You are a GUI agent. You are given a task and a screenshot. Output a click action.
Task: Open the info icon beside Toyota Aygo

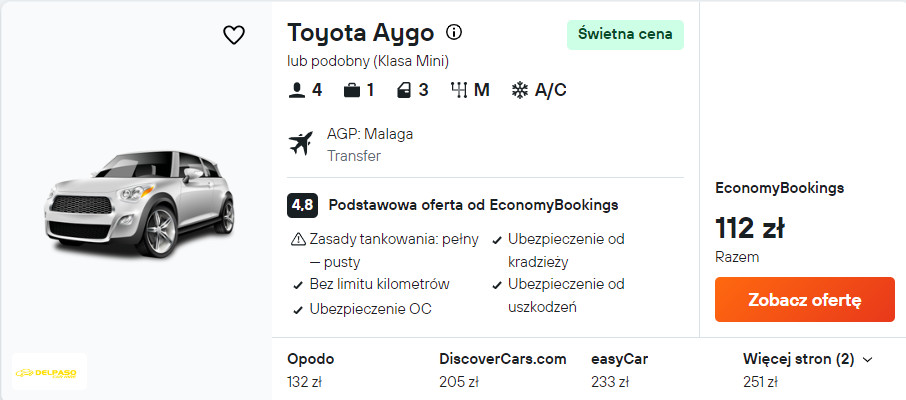point(454,31)
